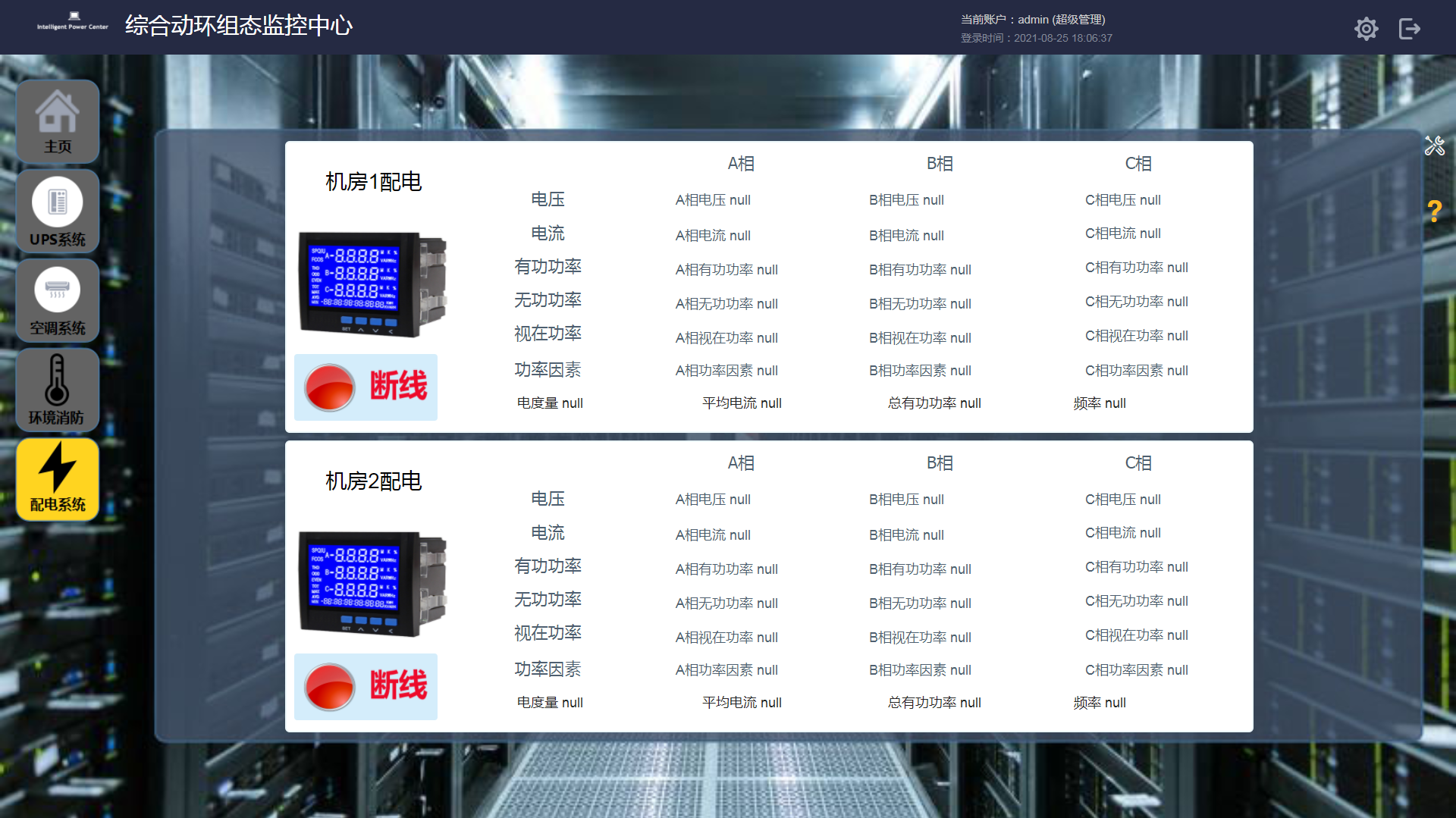Open the wrench tools icon

(x=1434, y=146)
